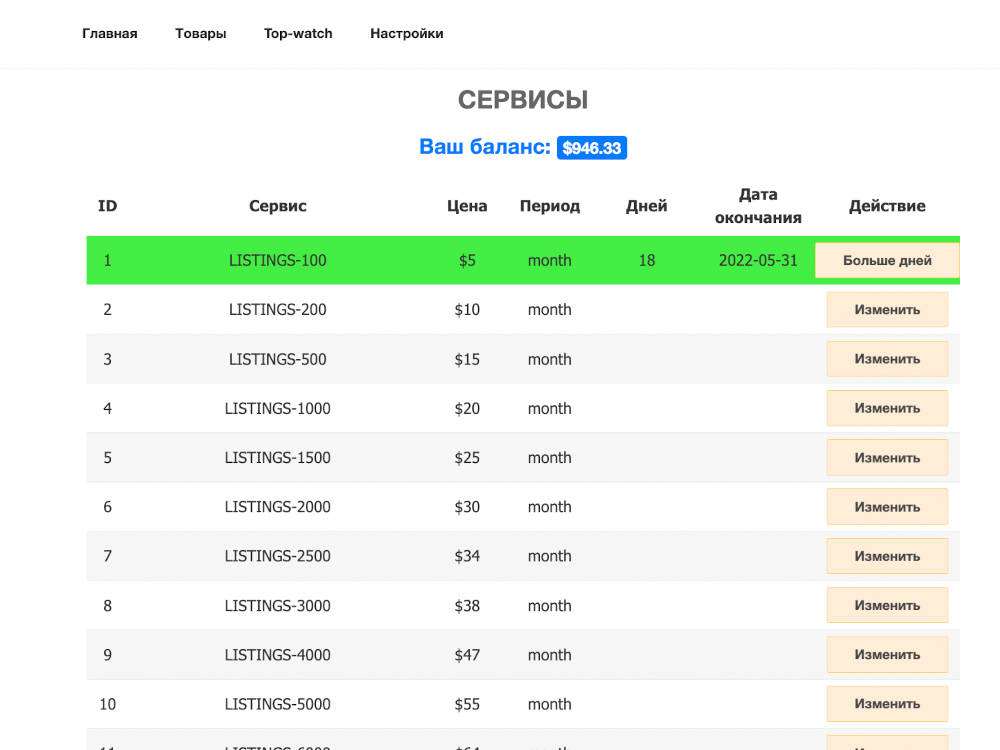Viewport: 1000px width, 750px height.
Task: Open the Top-watch section
Action: [298, 34]
